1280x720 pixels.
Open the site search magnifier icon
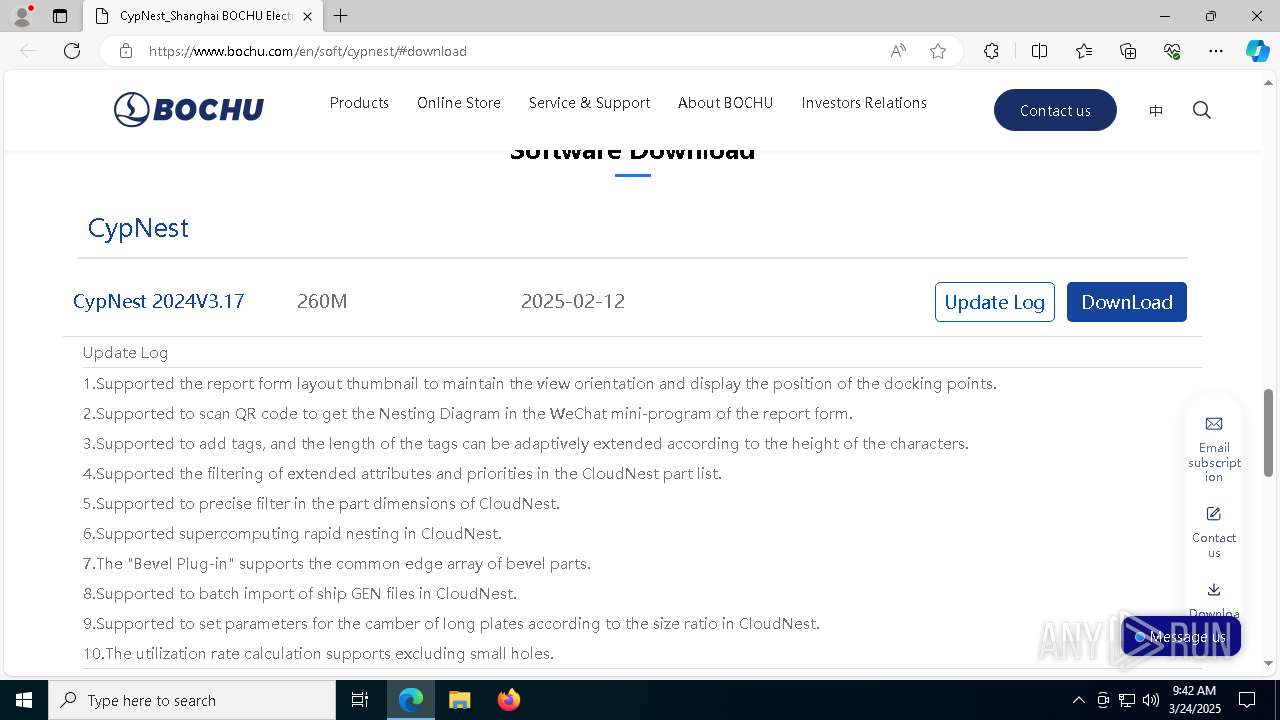1202,110
